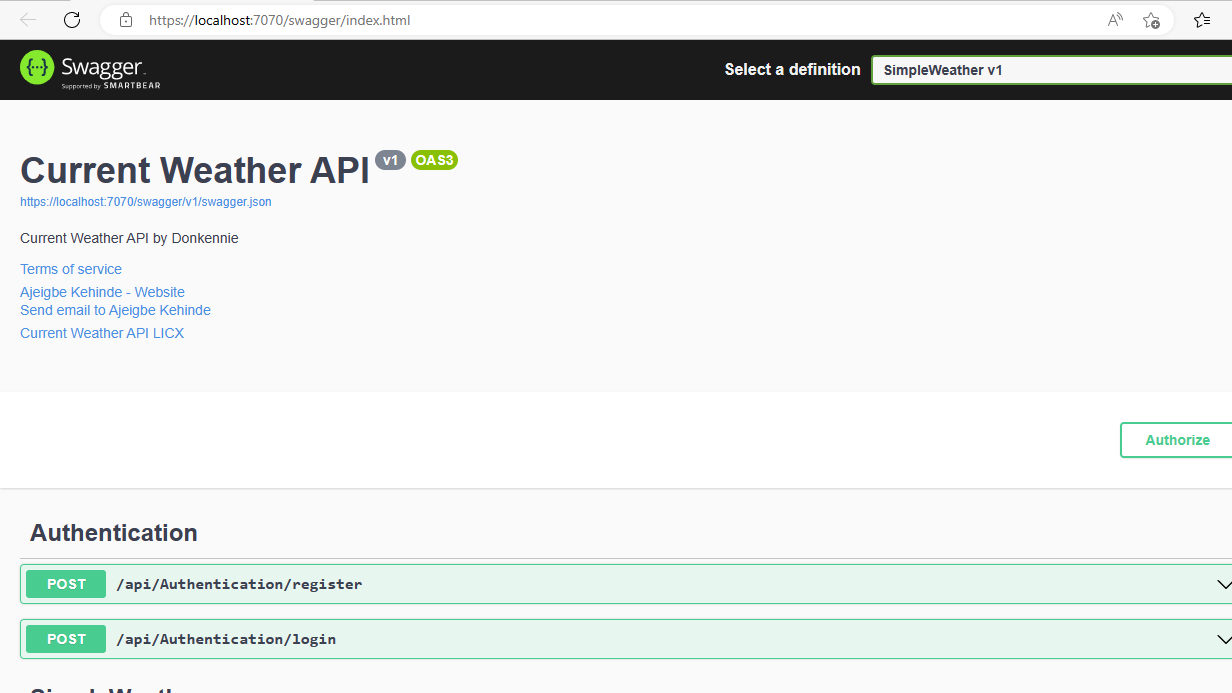Expand the /api/Authentication/register operation
1232x693 pixels.
(620, 583)
